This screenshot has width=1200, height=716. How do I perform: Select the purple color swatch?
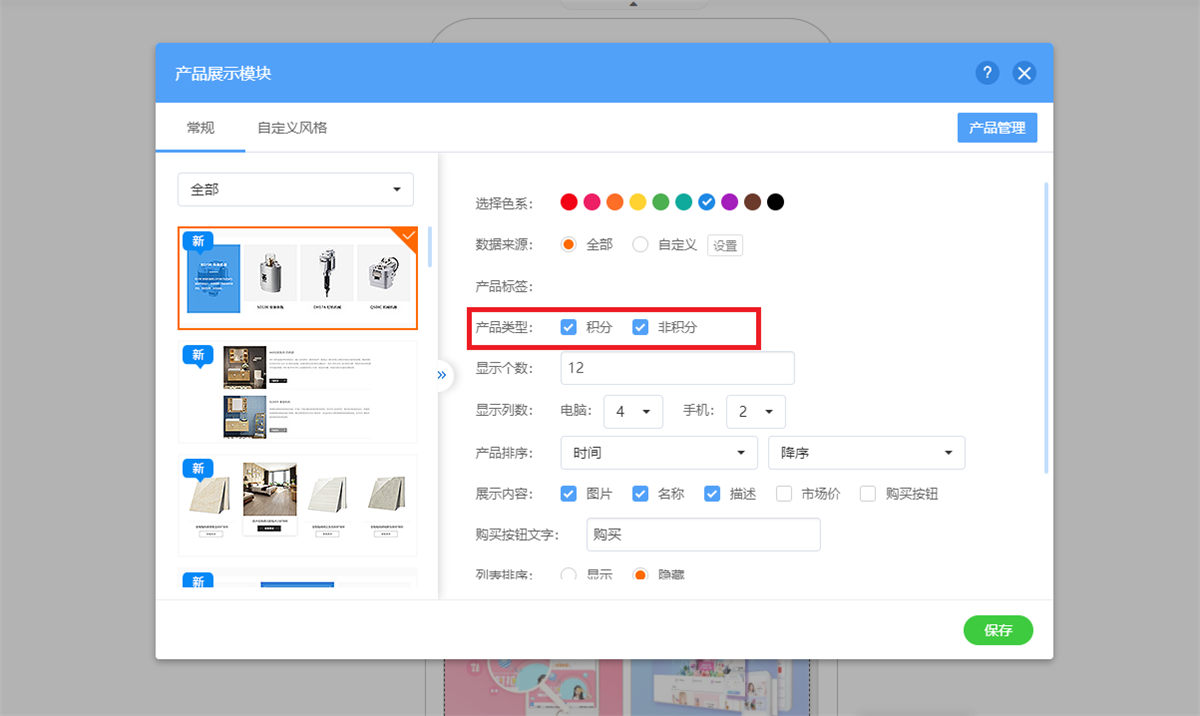coord(730,202)
